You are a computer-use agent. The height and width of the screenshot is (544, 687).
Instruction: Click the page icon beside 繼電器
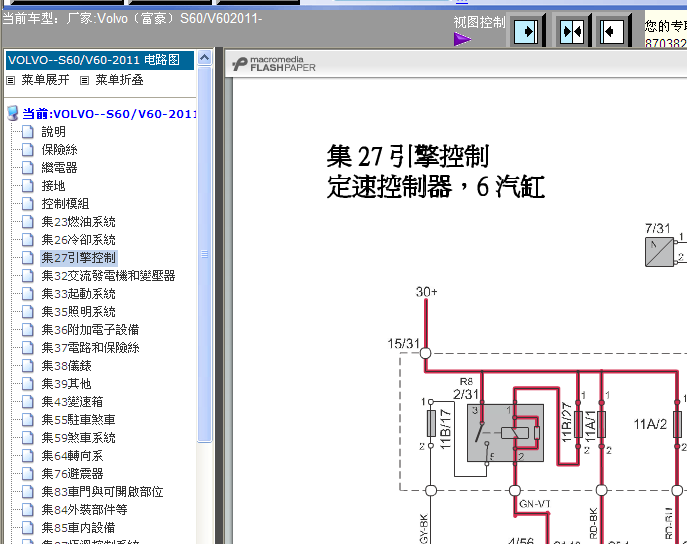pos(28,167)
